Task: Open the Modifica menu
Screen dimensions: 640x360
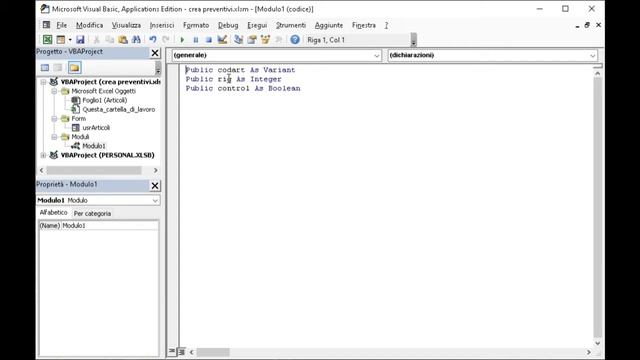Action: coord(89,25)
